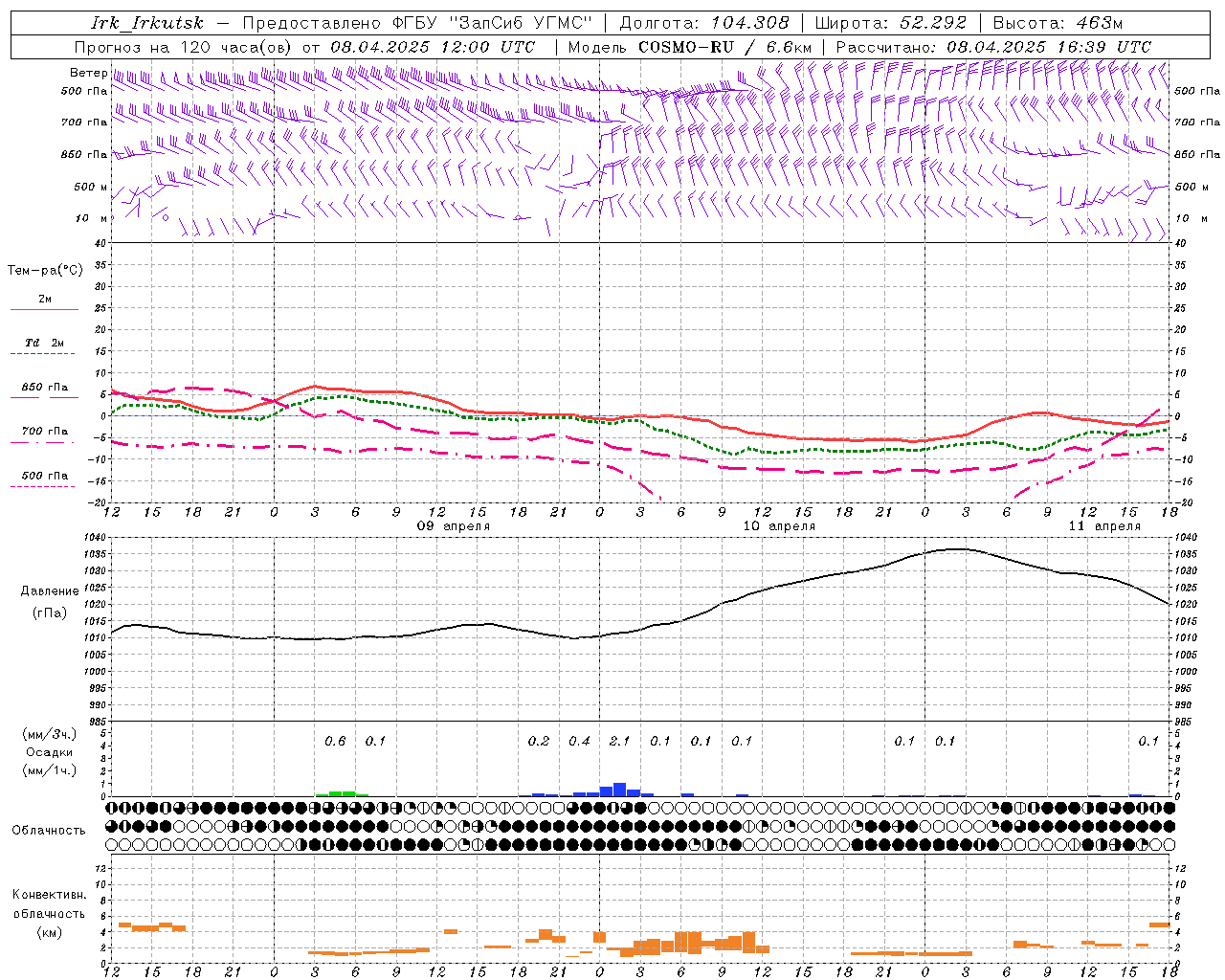The image size is (1225, 980).
Task: Select the 'Предоставлено ФГБУ ЗапСиб УГМС' provider text
Action: point(417,23)
